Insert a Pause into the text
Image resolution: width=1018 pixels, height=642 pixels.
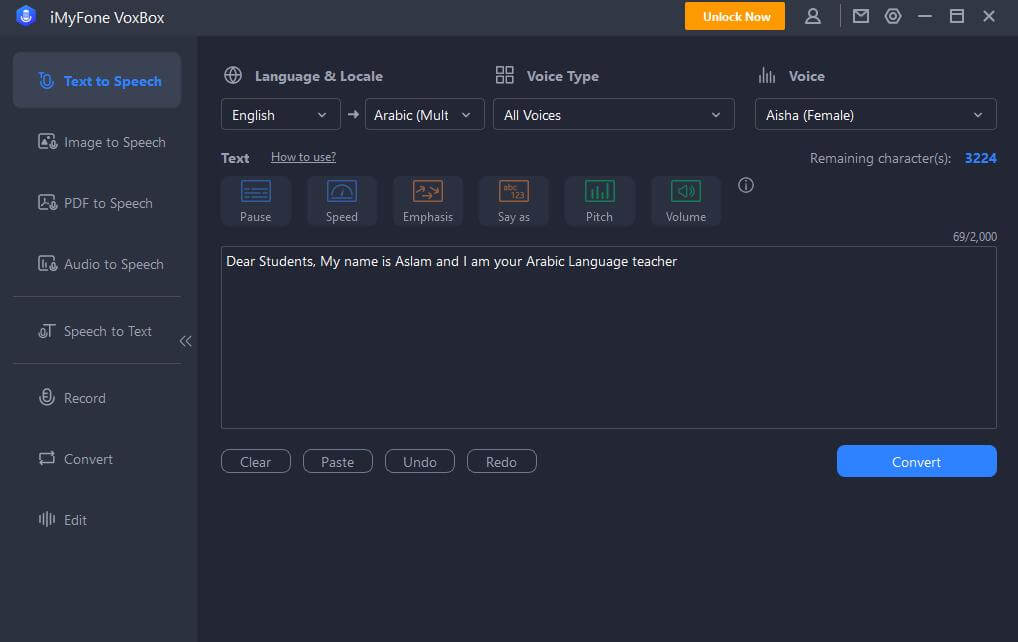pos(256,201)
